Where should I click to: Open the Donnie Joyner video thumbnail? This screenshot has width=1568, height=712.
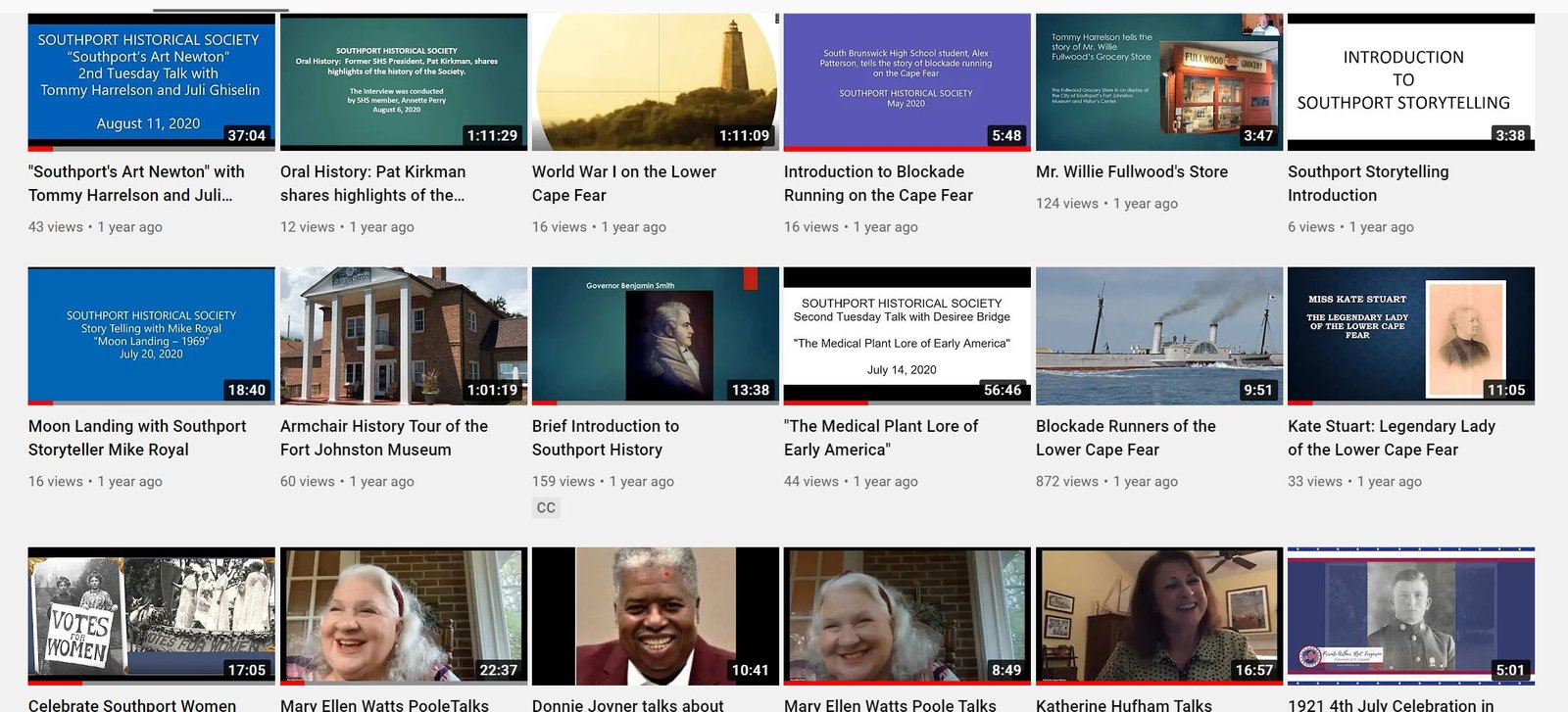655,615
